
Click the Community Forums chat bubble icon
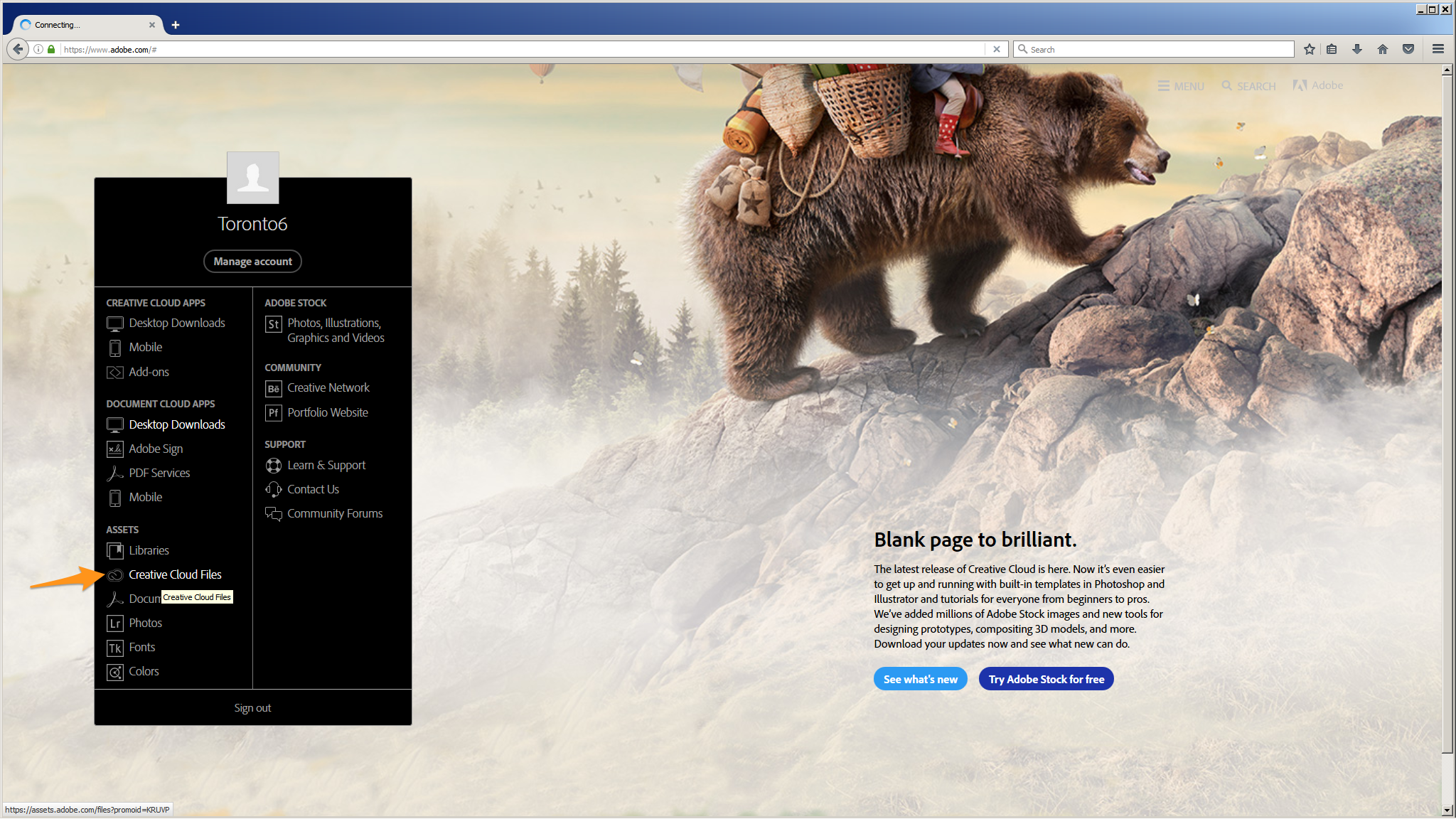pyautogui.click(x=273, y=514)
